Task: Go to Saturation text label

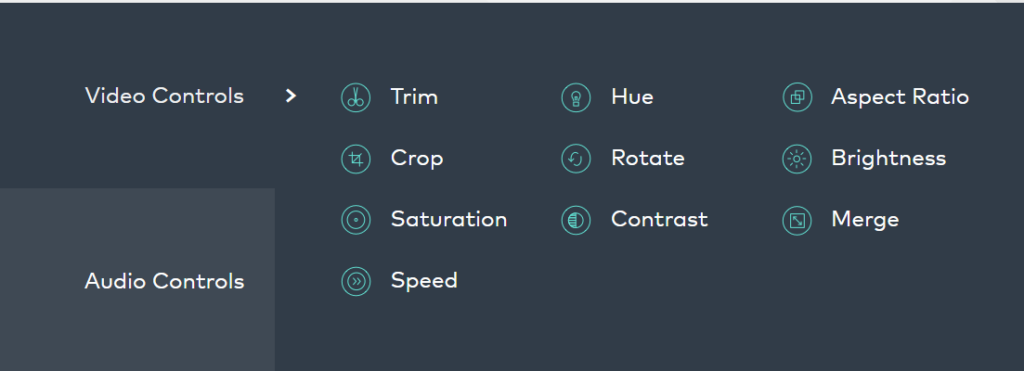Action: click(449, 219)
